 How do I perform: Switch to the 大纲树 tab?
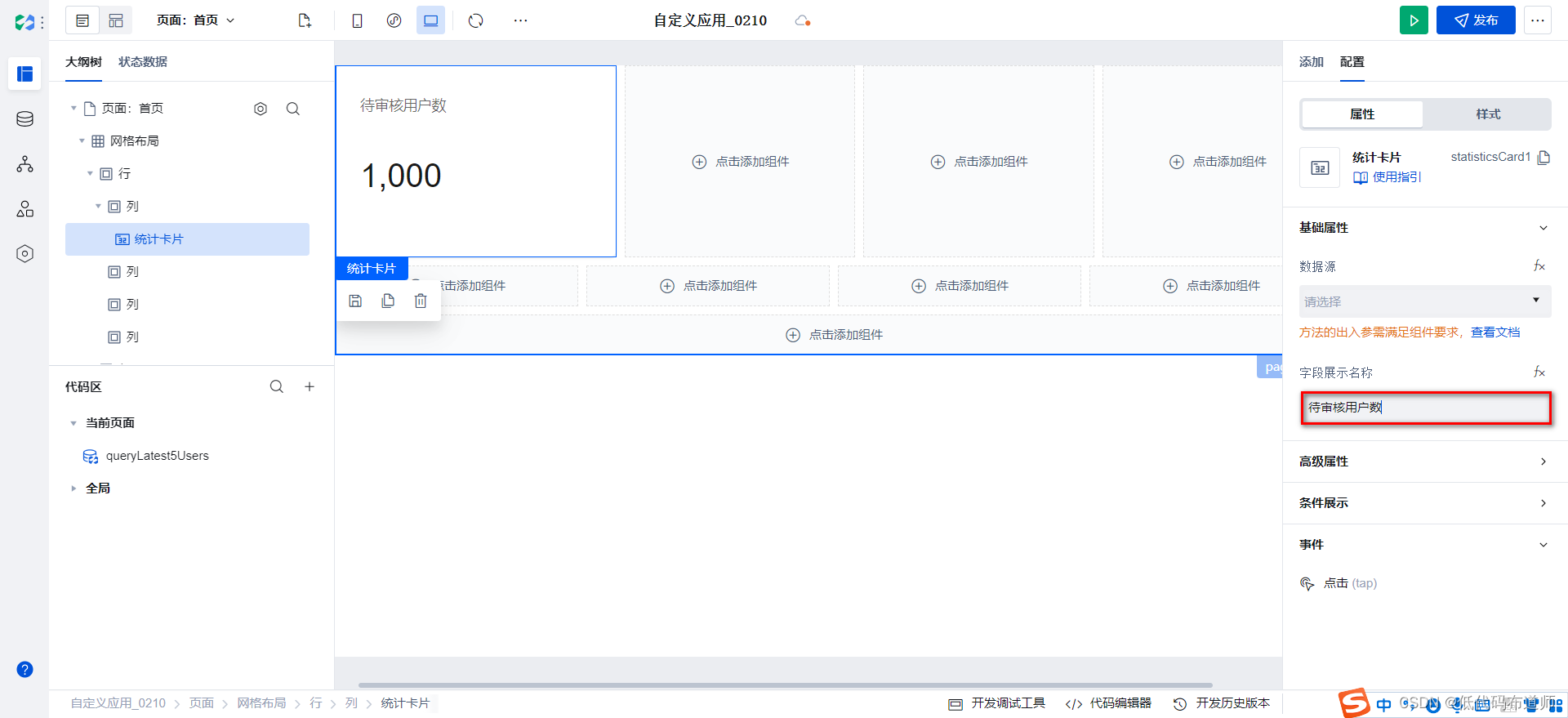pyautogui.click(x=83, y=62)
